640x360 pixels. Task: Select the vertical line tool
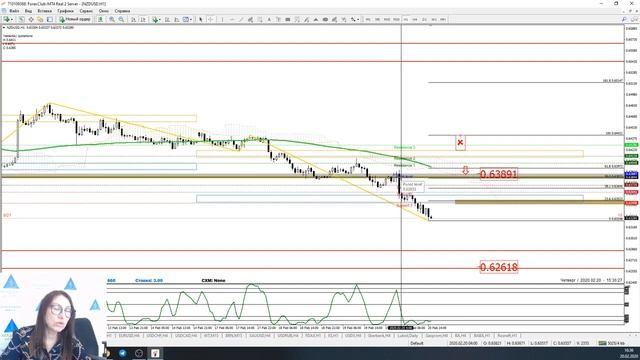(x=222, y=19)
